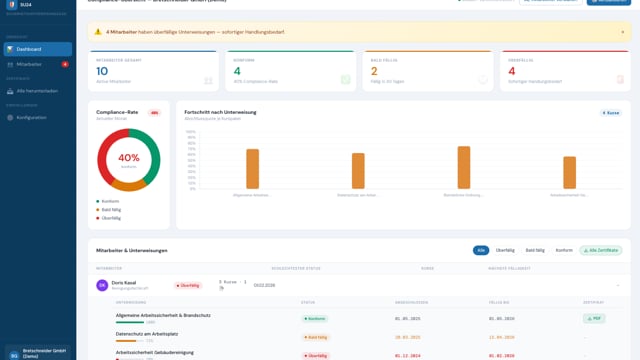This screenshot has width=640, height=360.
Task: Click the shield app logo at the top of the sidebar
Action: pyautogui.click(x=12, y=4)
